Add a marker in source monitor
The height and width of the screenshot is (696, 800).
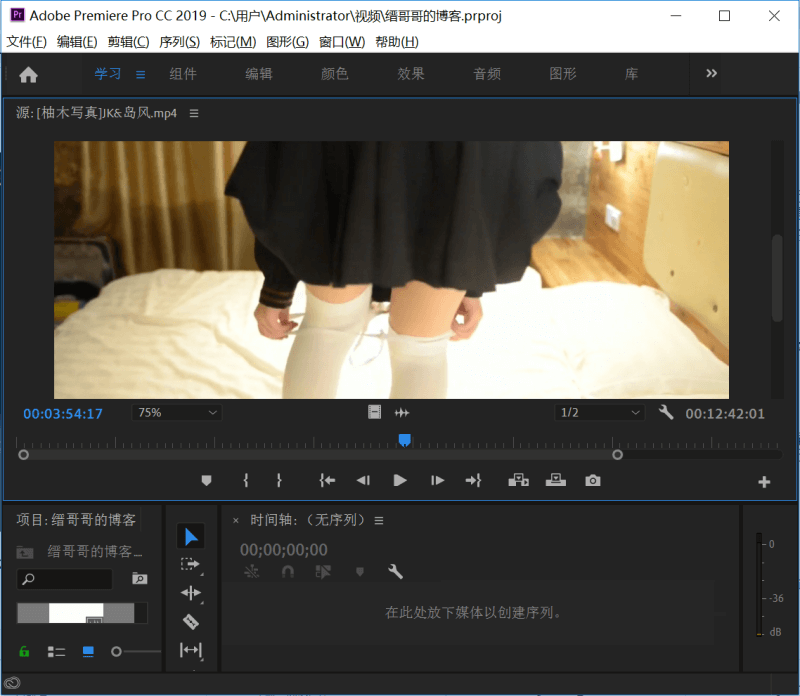pos(207,481)
